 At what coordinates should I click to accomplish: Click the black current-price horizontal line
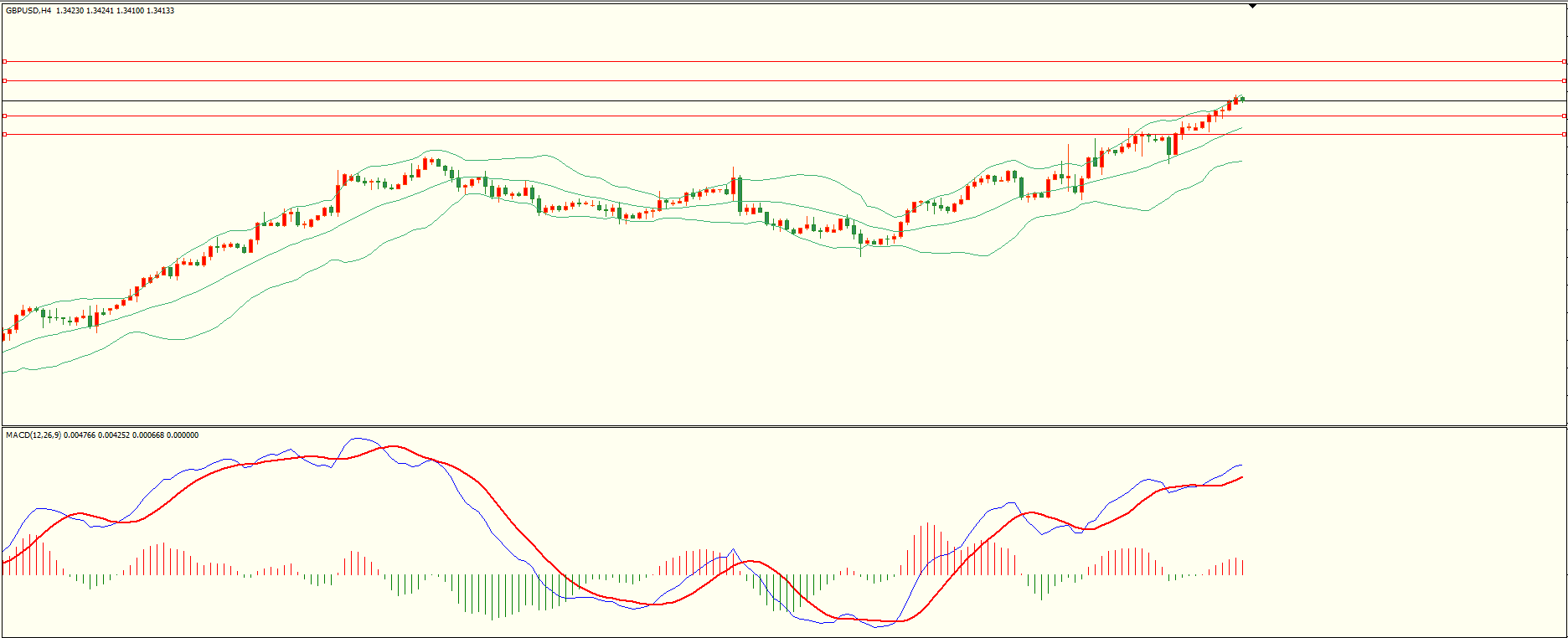pyautogui.click(x=784, y=100)
